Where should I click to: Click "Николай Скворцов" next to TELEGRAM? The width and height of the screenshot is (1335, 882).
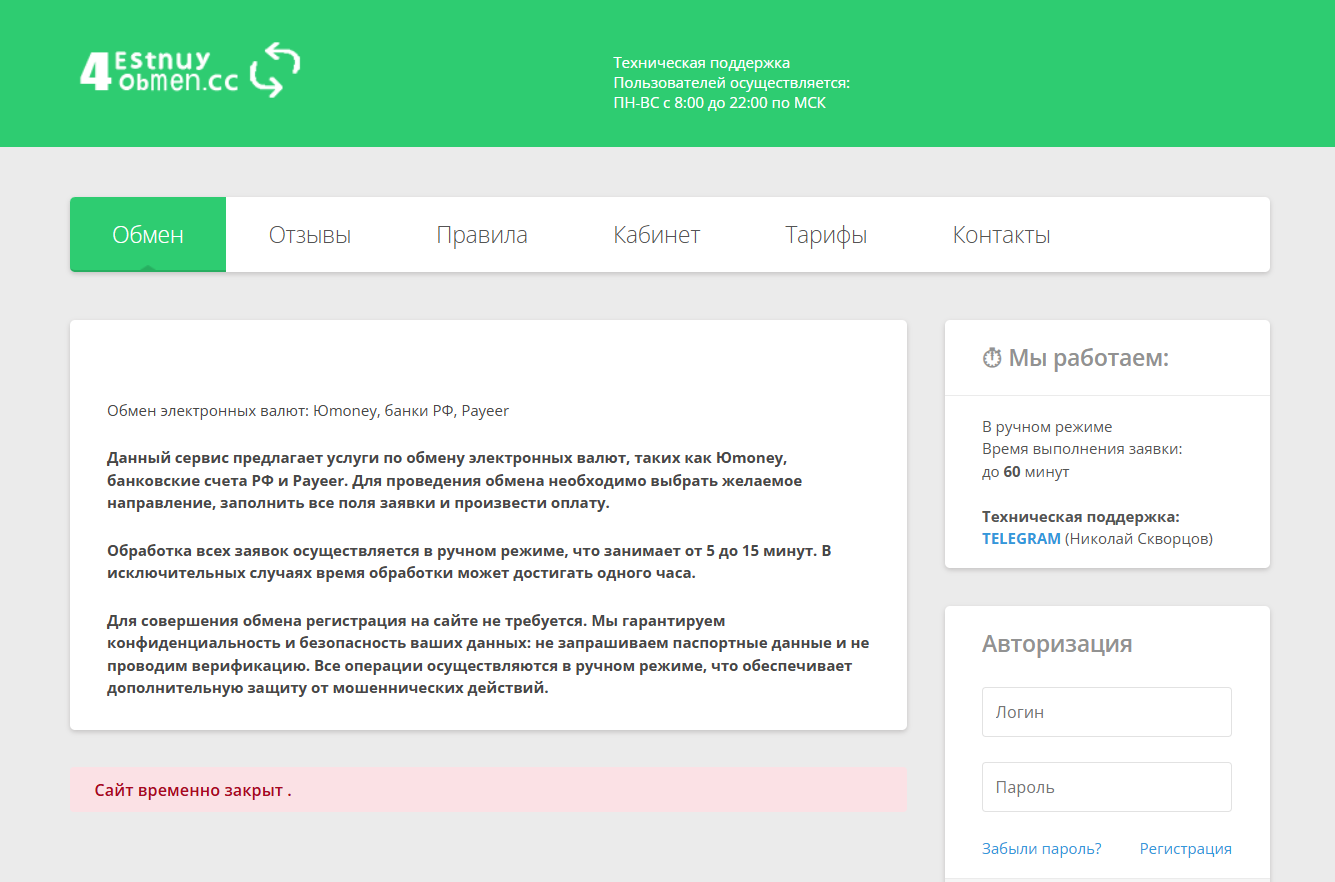coord(1139,538)
